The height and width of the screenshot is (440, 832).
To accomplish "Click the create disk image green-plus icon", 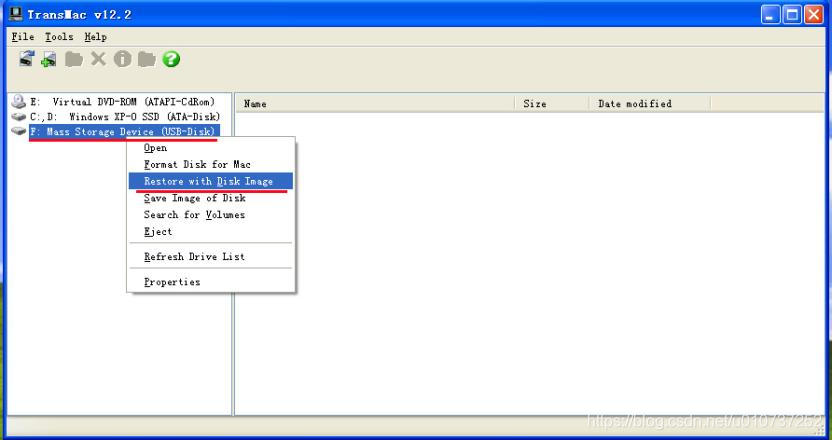I will 49,59.
